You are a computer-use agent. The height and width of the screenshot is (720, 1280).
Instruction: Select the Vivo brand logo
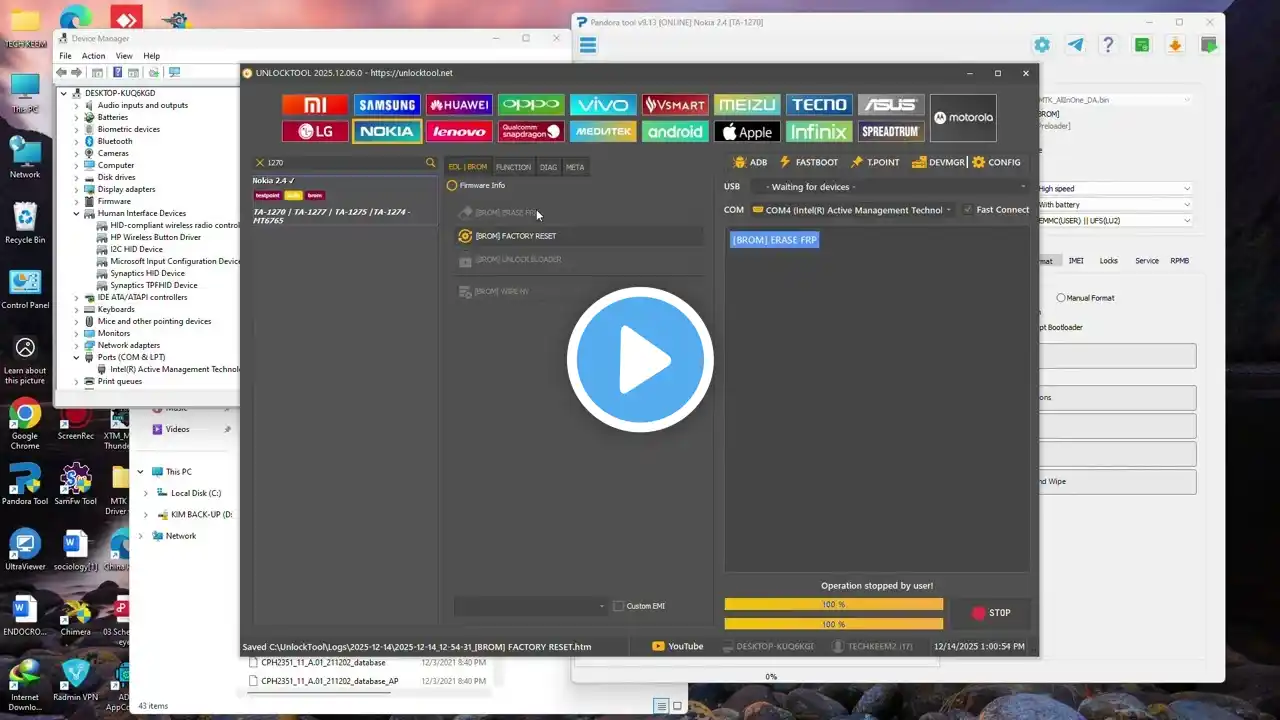(x=603, y=105)
